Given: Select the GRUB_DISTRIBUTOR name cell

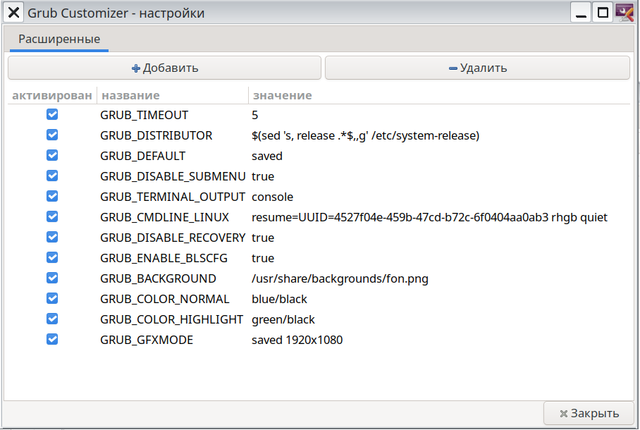Looking at the screenshot, I should point(156,135).
